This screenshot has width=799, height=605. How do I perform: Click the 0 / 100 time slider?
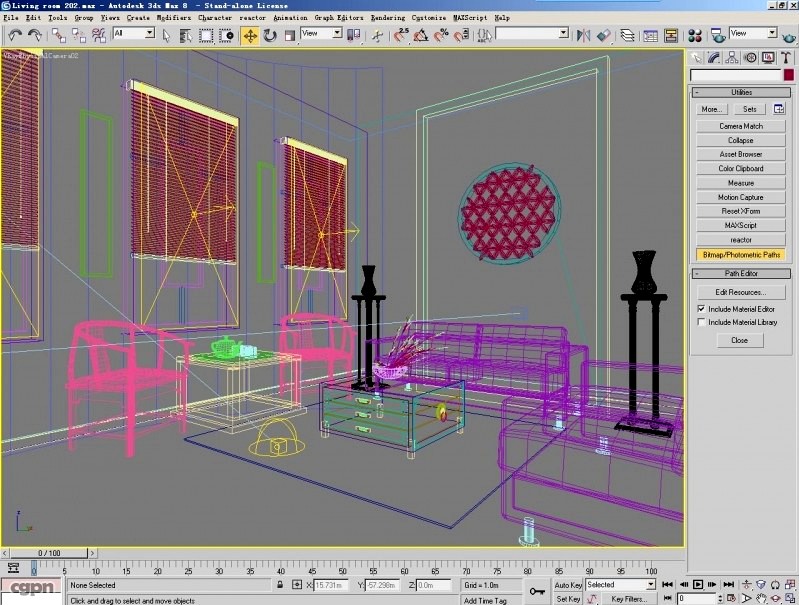[49, 553]
